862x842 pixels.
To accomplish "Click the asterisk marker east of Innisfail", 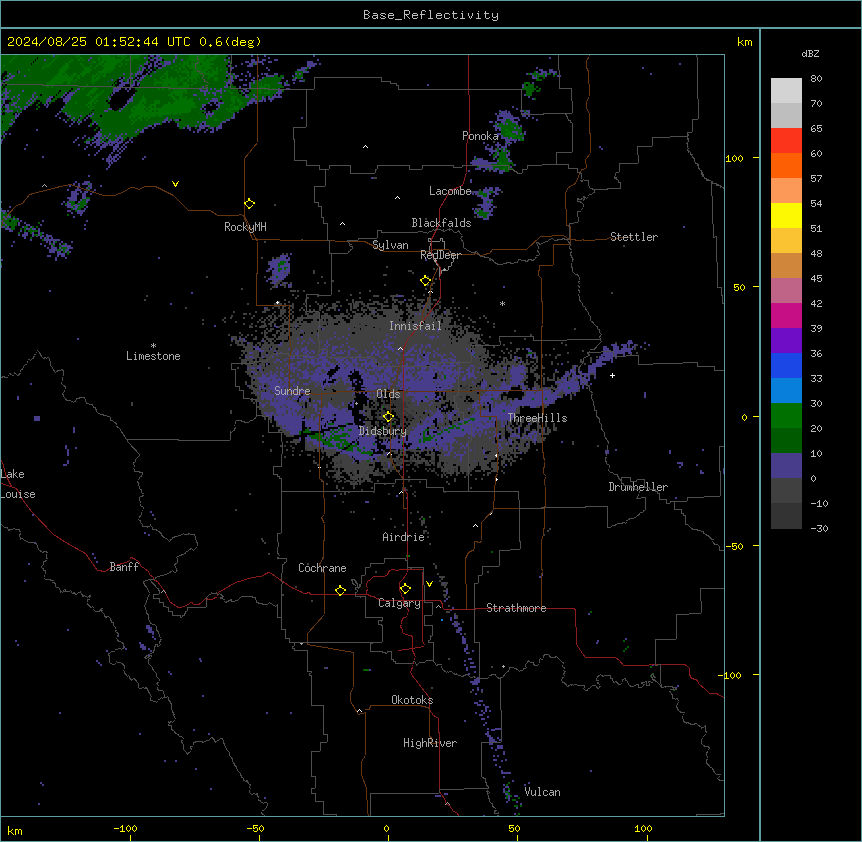I will tap(502, 303).
